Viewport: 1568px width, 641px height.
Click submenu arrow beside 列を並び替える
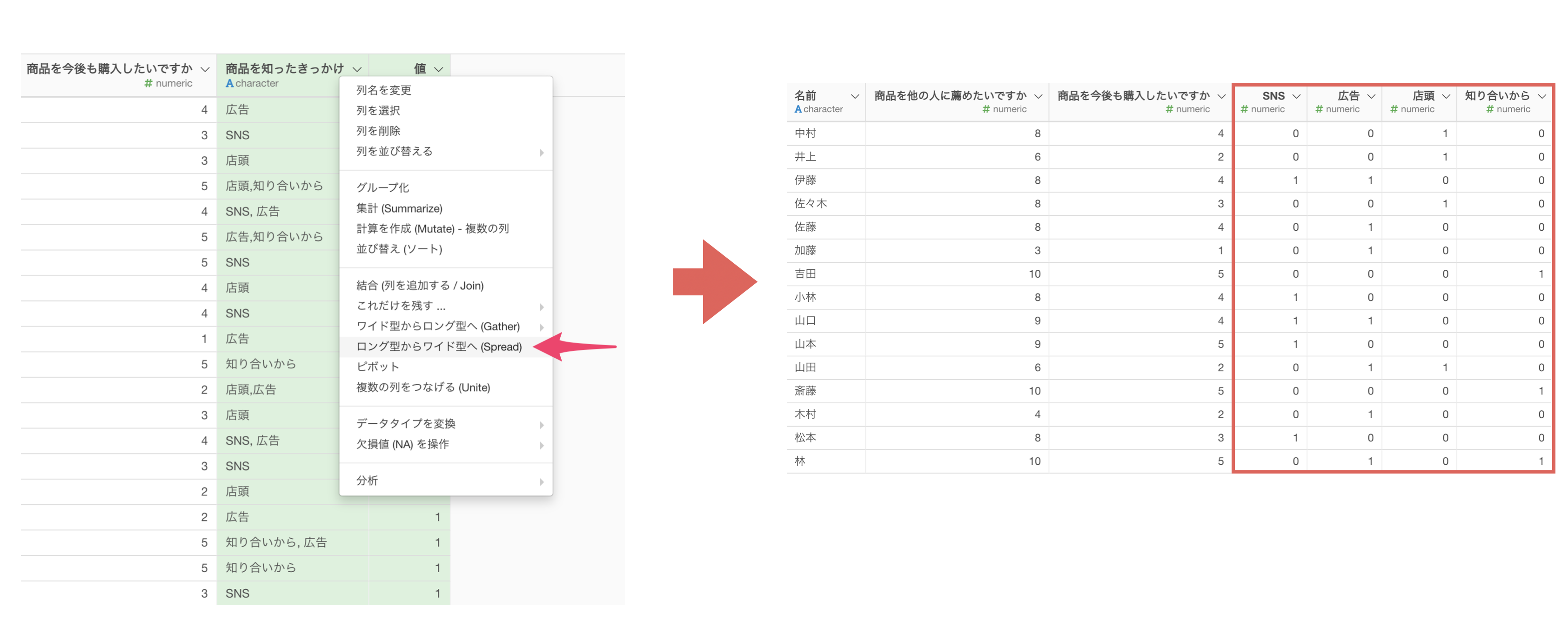541,152
